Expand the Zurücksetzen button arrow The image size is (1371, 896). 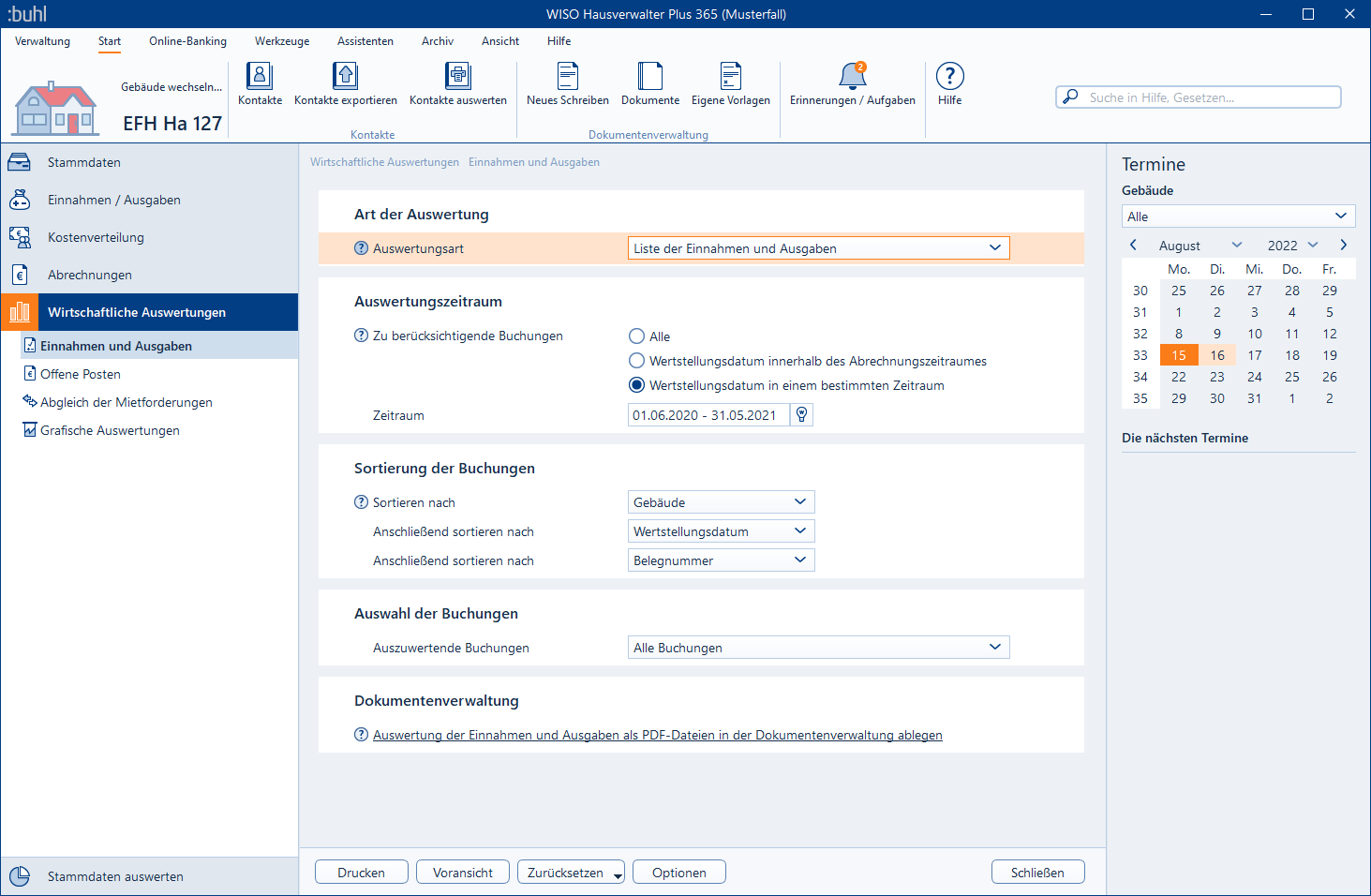pos(618,875)
